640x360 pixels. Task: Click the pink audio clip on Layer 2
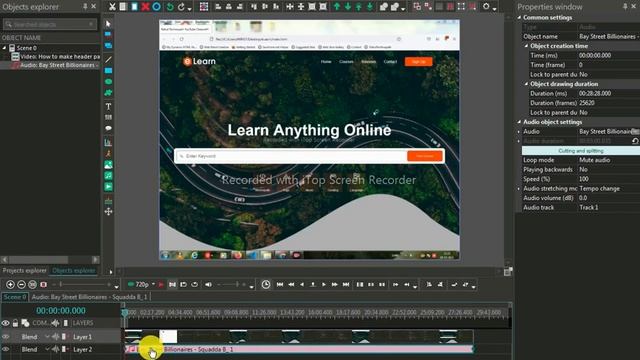(x=299, y=349)
